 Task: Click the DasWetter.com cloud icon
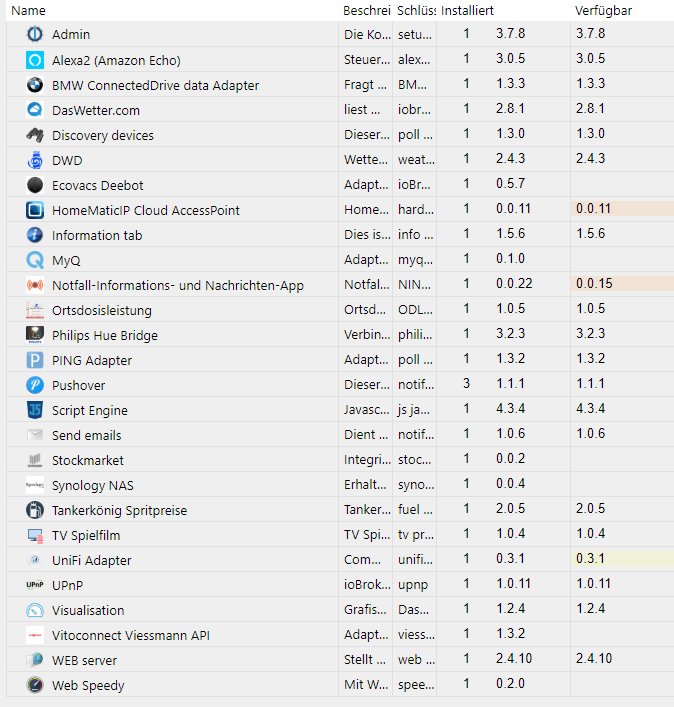(x=35, y=110)
